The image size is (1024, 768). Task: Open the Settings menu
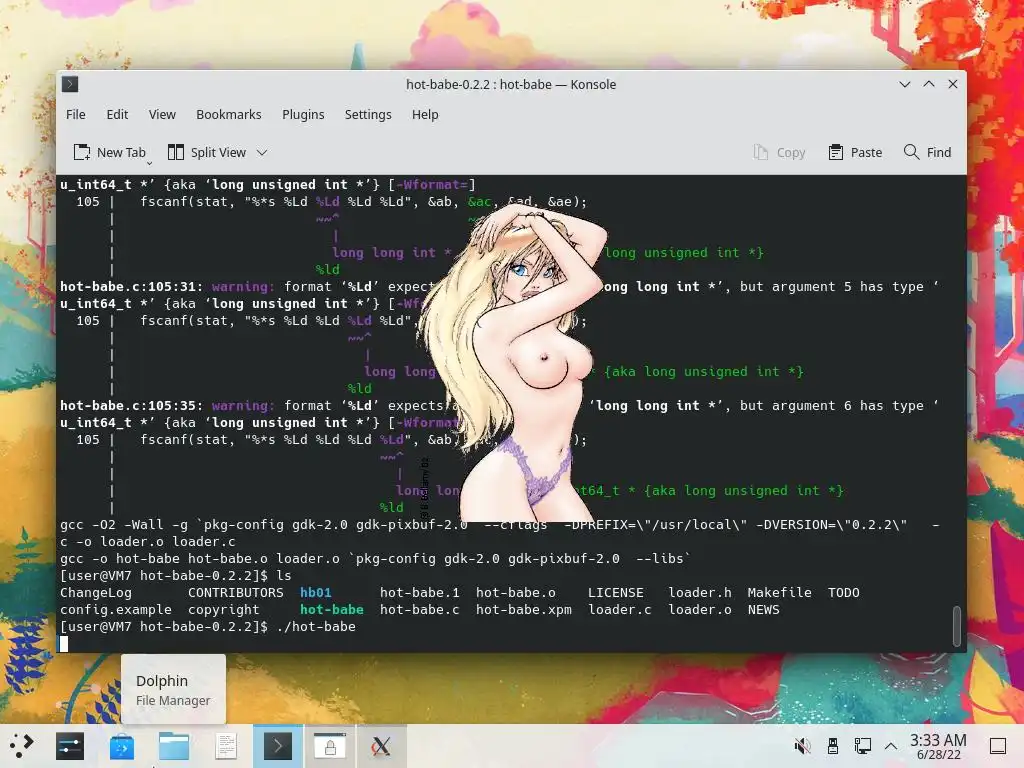point(368,114)
